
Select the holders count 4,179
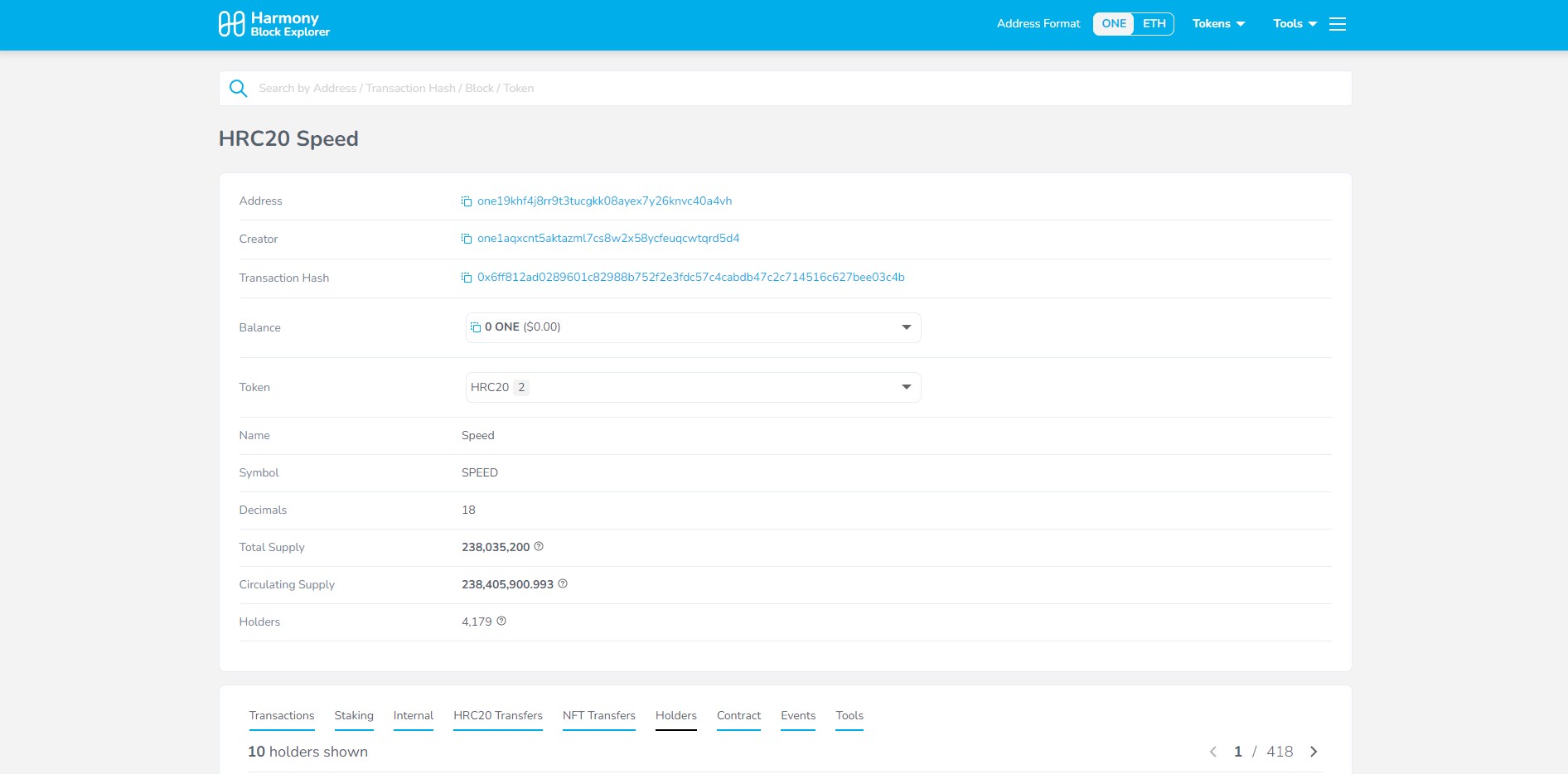click(x=477, y=622)
